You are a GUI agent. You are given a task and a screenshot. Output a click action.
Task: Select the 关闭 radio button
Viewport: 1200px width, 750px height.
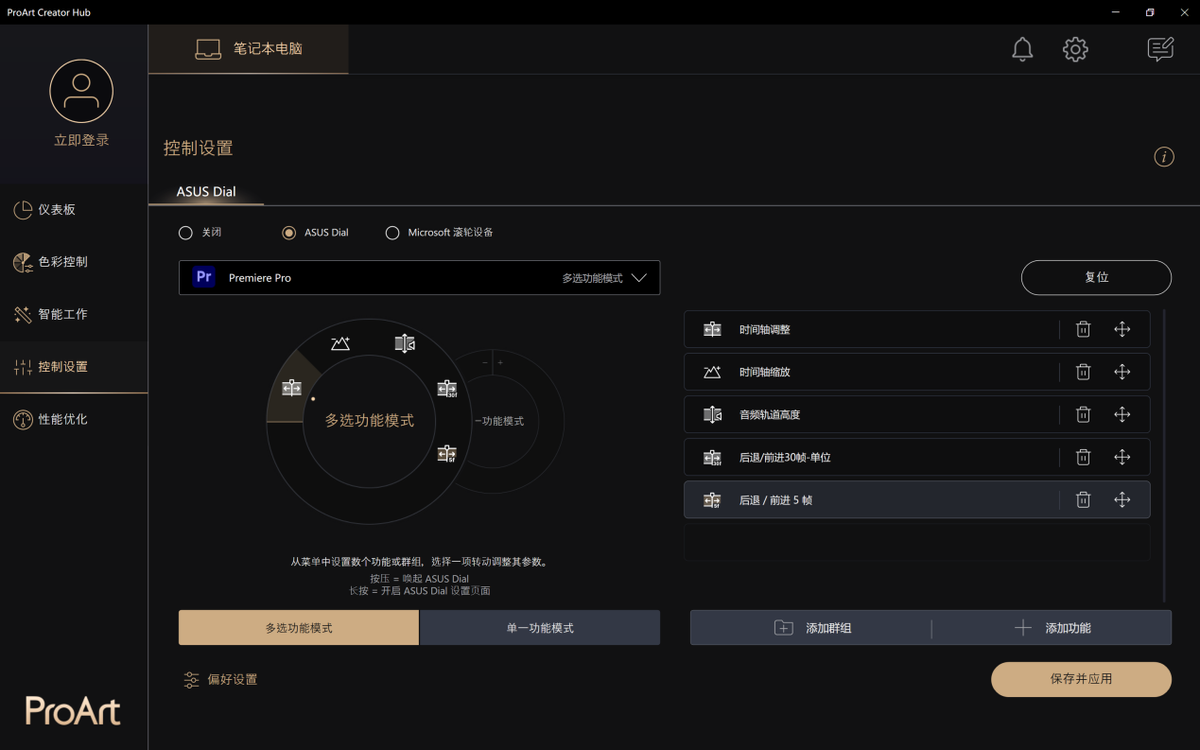[185, 232]
